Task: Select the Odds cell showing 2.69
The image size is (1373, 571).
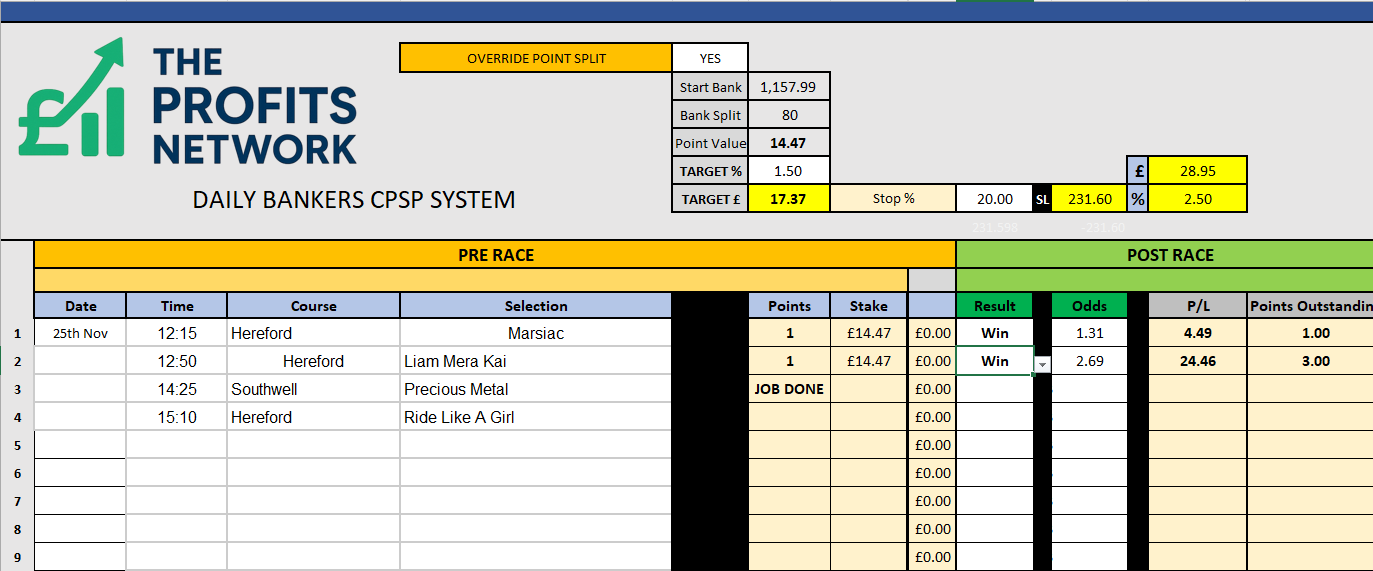Action: coord(1088,361)
